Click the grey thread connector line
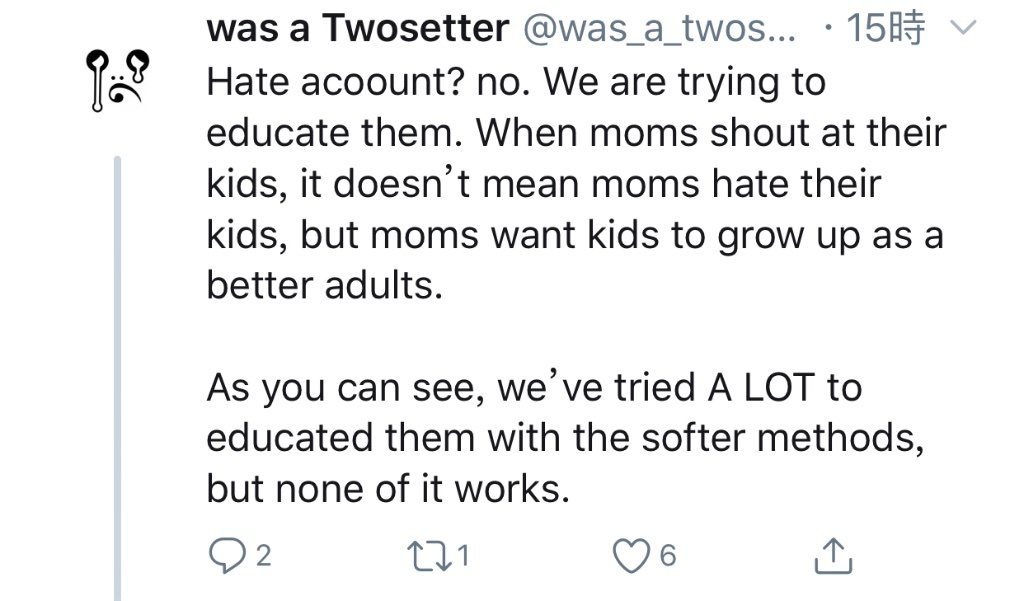Viewport: 1024px width, 601px height. (118, 378)
